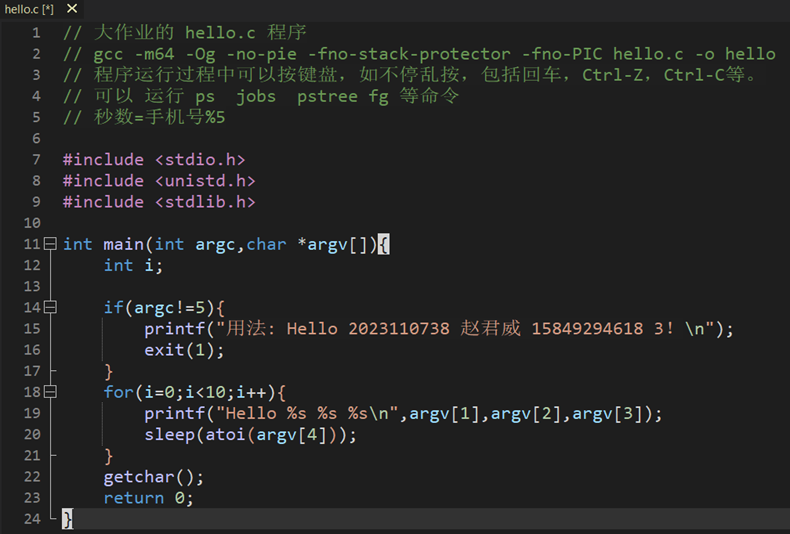Click the opening brace after main's argv[]
Screen dimensions: 790x534
coord(383,244)
